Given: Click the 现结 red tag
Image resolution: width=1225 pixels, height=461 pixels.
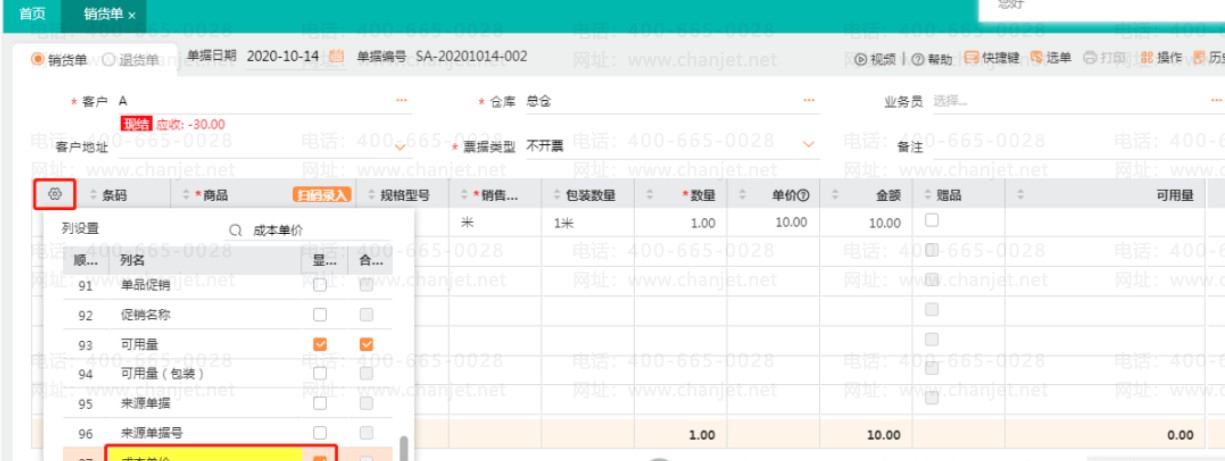Looking at the screenshot, I should 136,124.
